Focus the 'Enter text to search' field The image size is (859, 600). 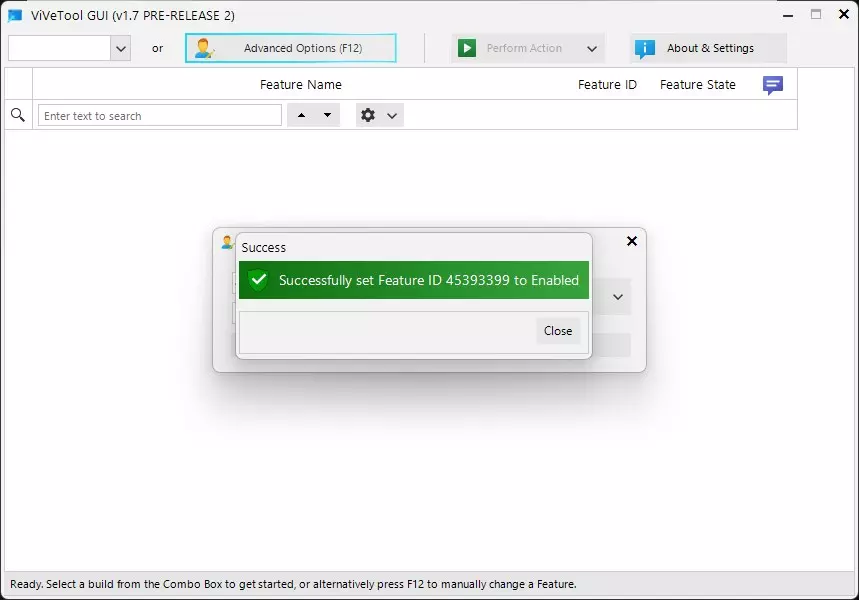point(159,116)
